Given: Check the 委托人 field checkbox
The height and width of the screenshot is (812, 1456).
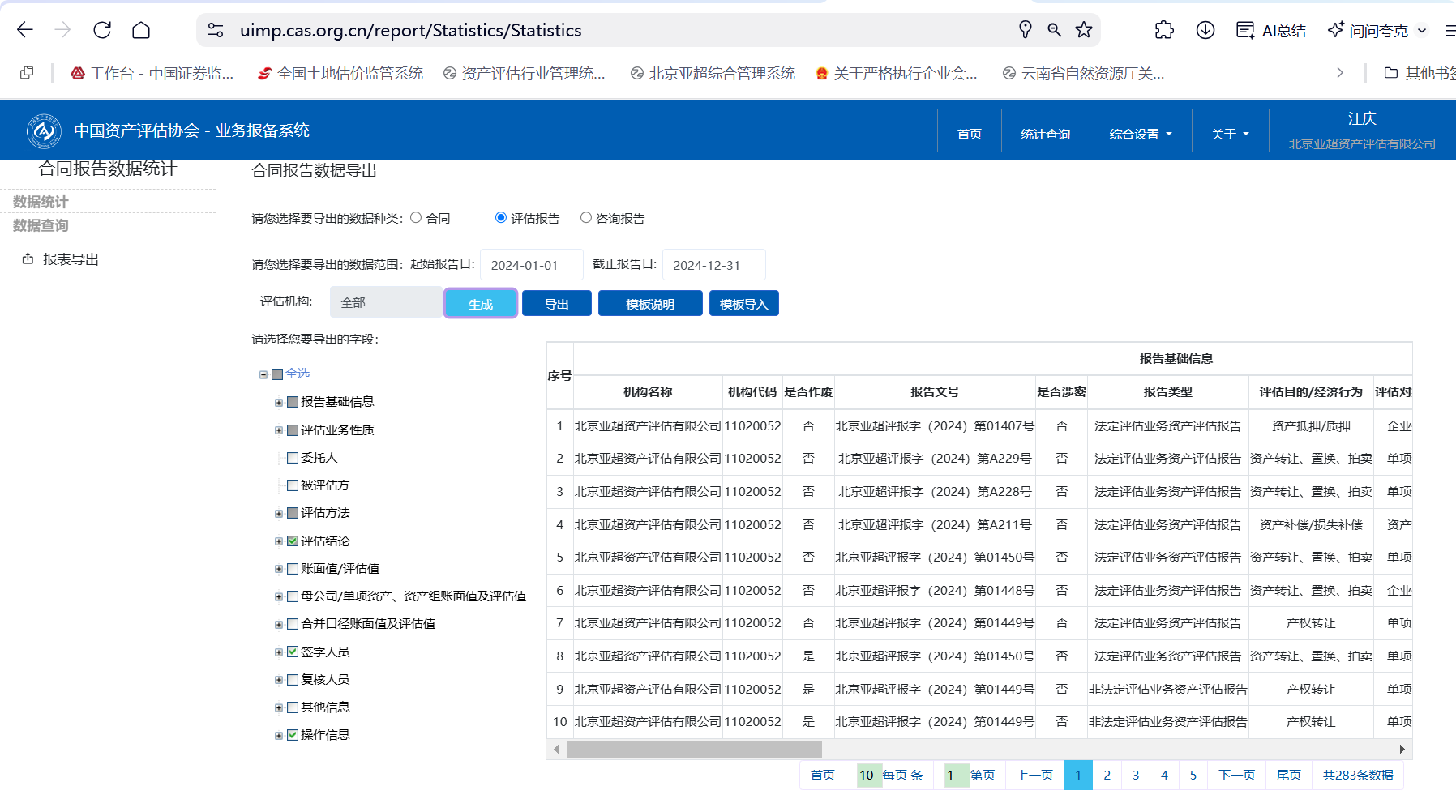Looking at the screenshot, I should [x=293, y=458].
